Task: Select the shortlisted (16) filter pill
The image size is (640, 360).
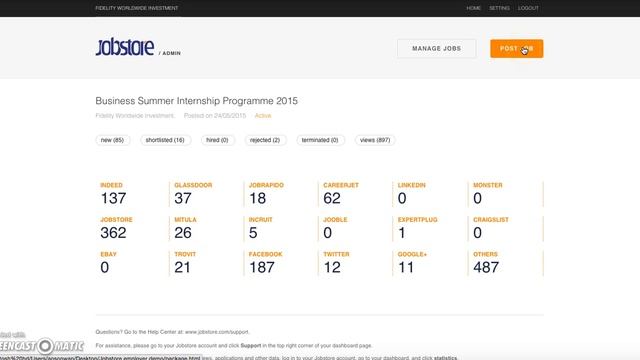Action: click(x=165, y=140)
